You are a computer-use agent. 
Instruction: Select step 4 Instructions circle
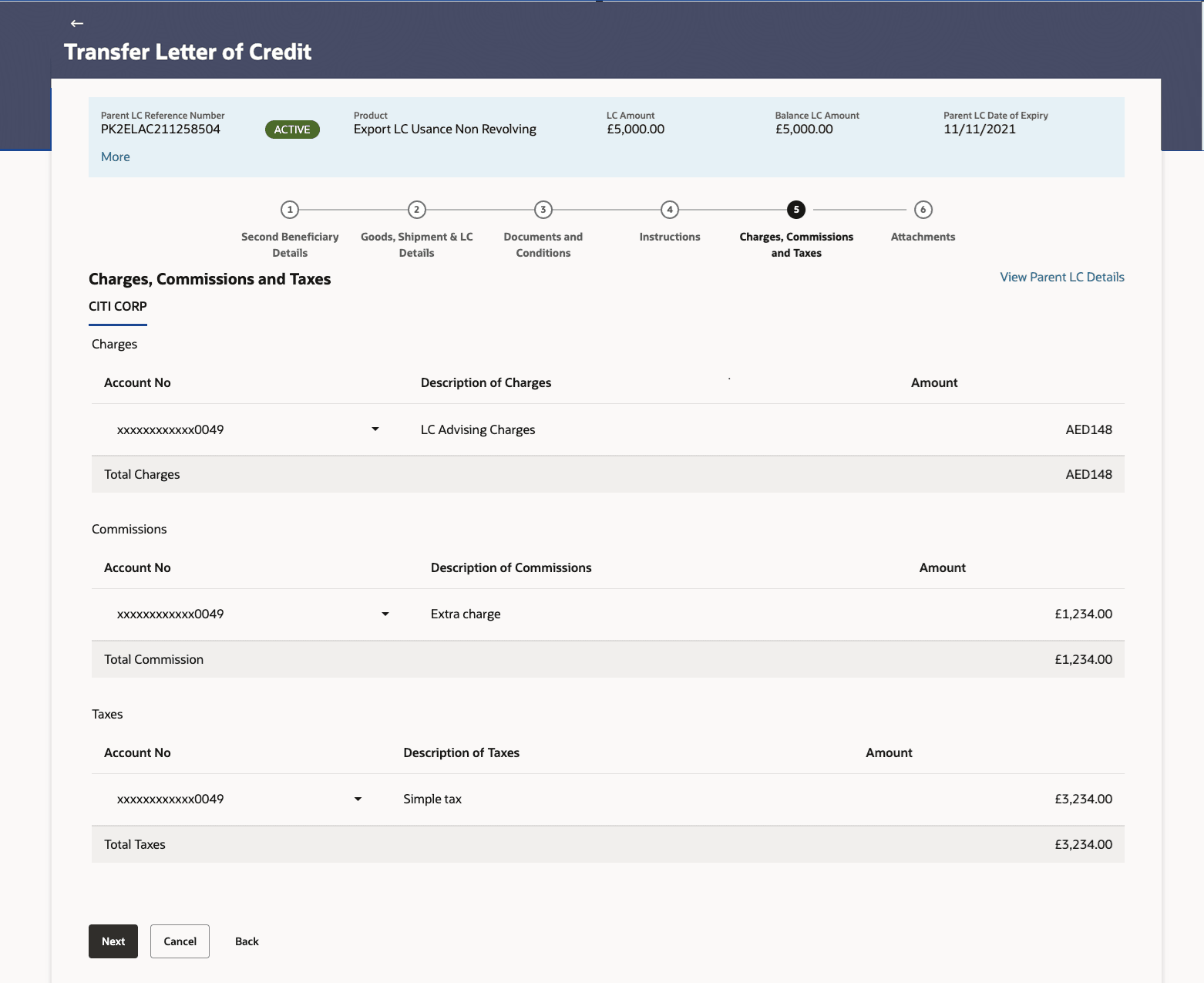click(670, 210)
